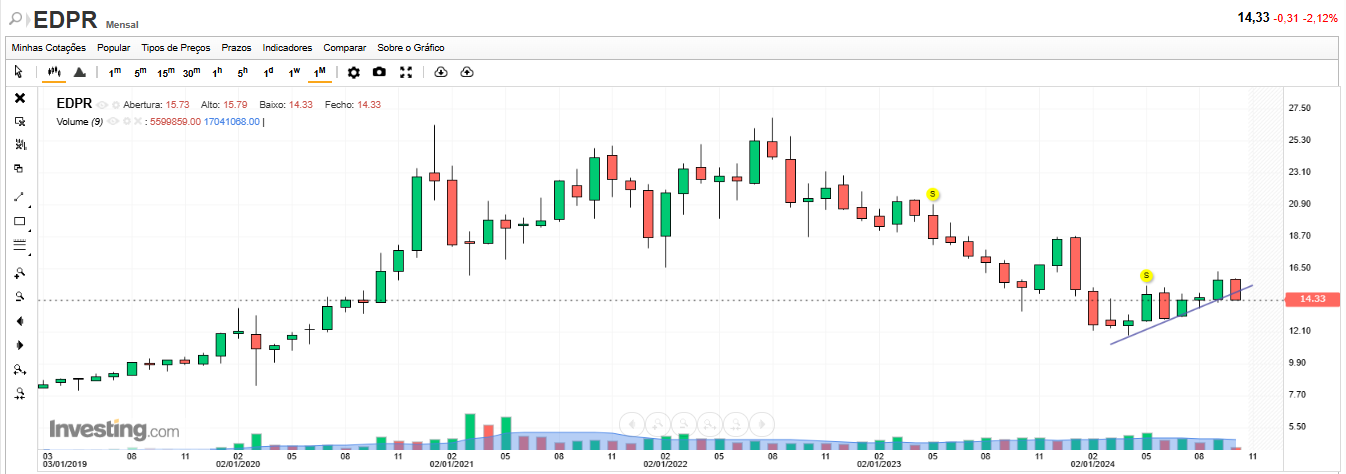Select 1 hour timeframe

pyautogui.click(x=217, y=72)
